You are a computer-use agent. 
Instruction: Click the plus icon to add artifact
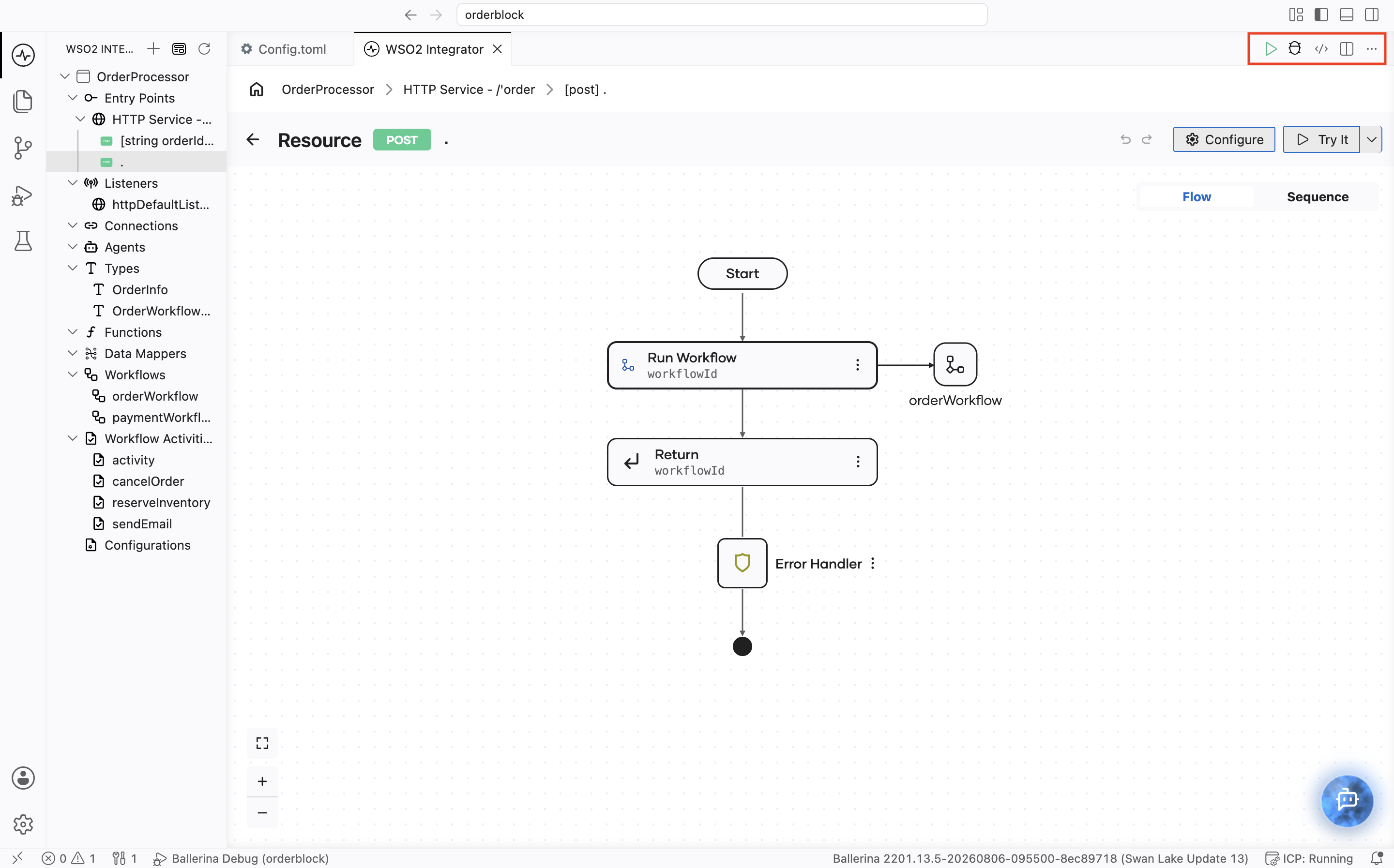[153, 49]
